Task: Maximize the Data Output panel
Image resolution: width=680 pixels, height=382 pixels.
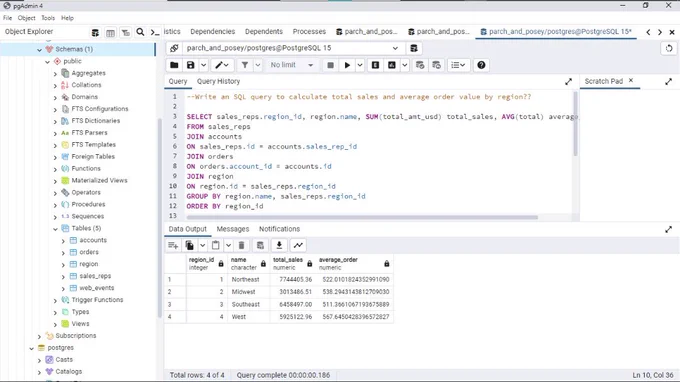Action: [668, 229]
